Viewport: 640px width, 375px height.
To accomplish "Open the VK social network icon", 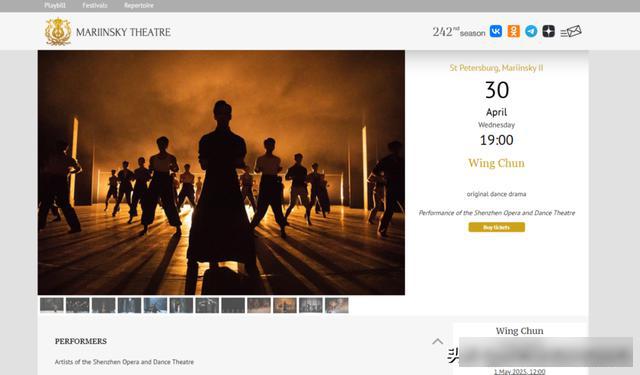I will (496, 31).
